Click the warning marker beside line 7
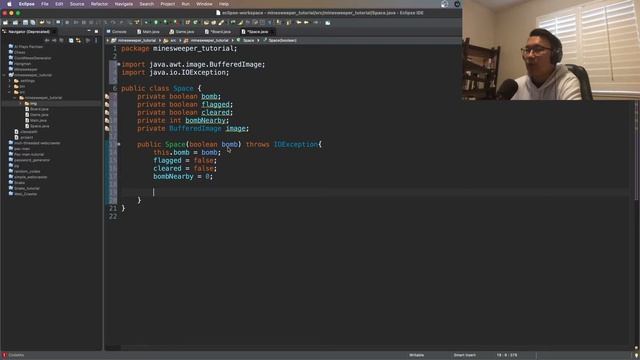The width and height of the screenshot is (640, 360). (x=107, y=97)
